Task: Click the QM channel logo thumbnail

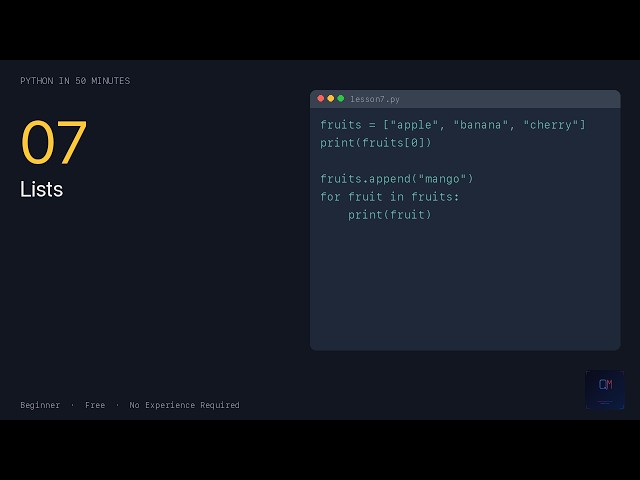Action: (605, 390)
